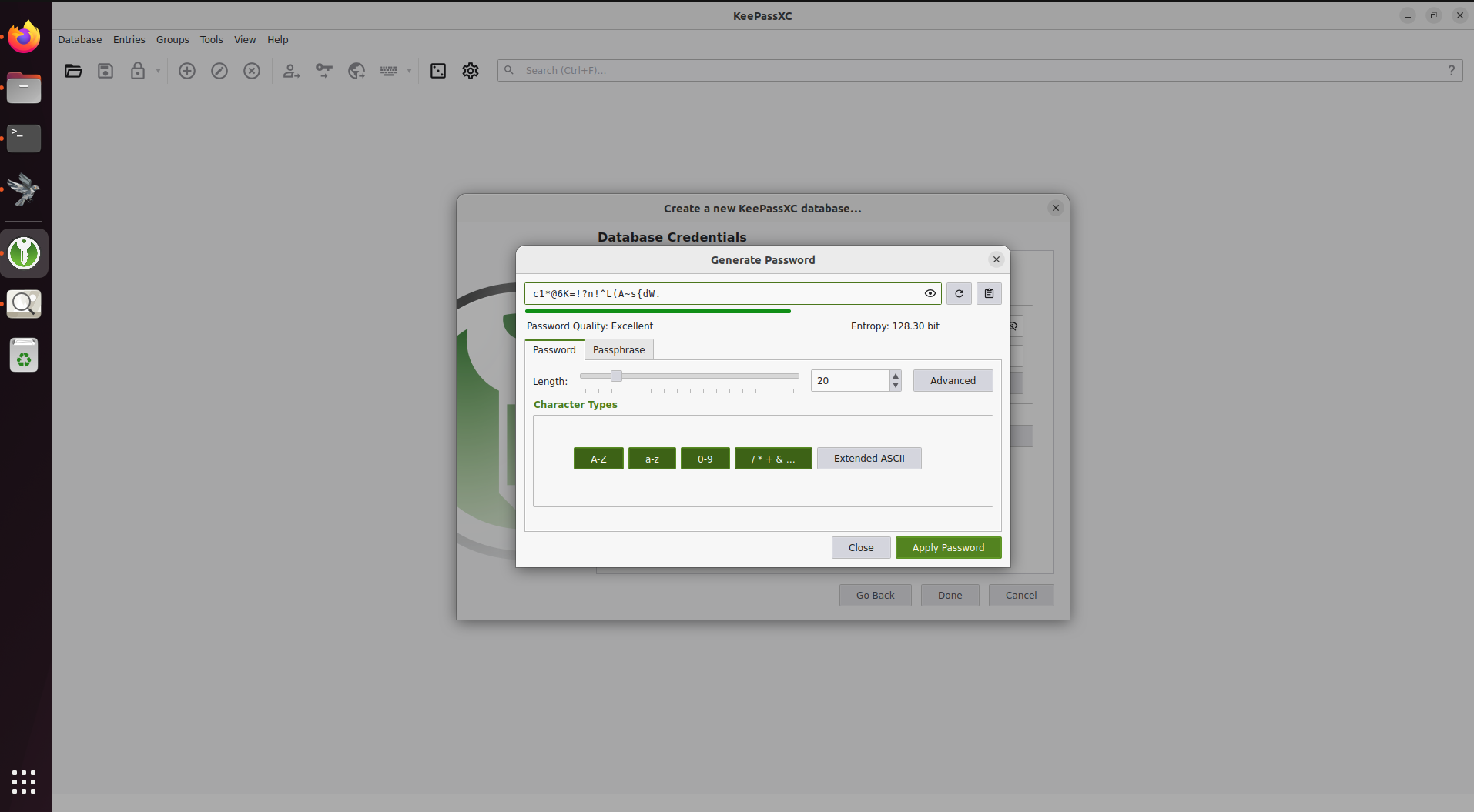
Task: Close the Generate Password dialog with Close
Action: [x=861, y=547]
